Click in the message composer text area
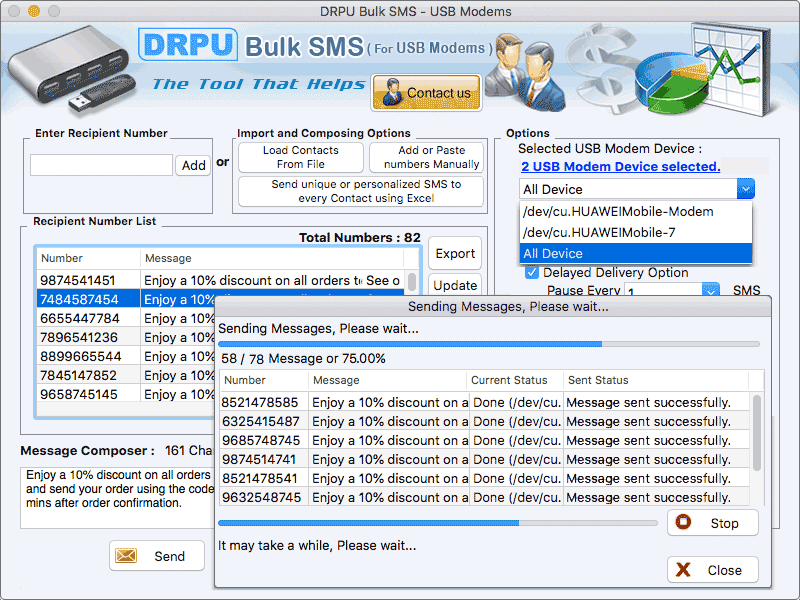 click(x=117, y=497)
